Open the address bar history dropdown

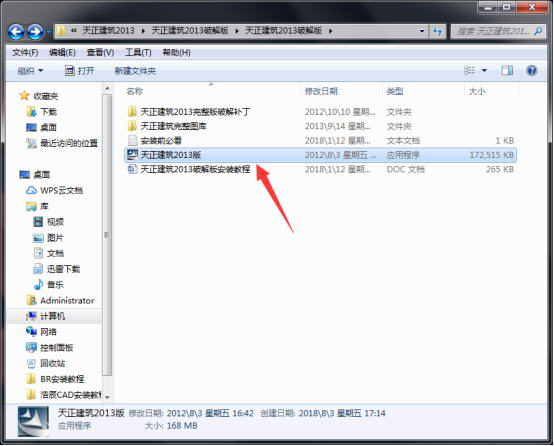(x=422, y=31)
